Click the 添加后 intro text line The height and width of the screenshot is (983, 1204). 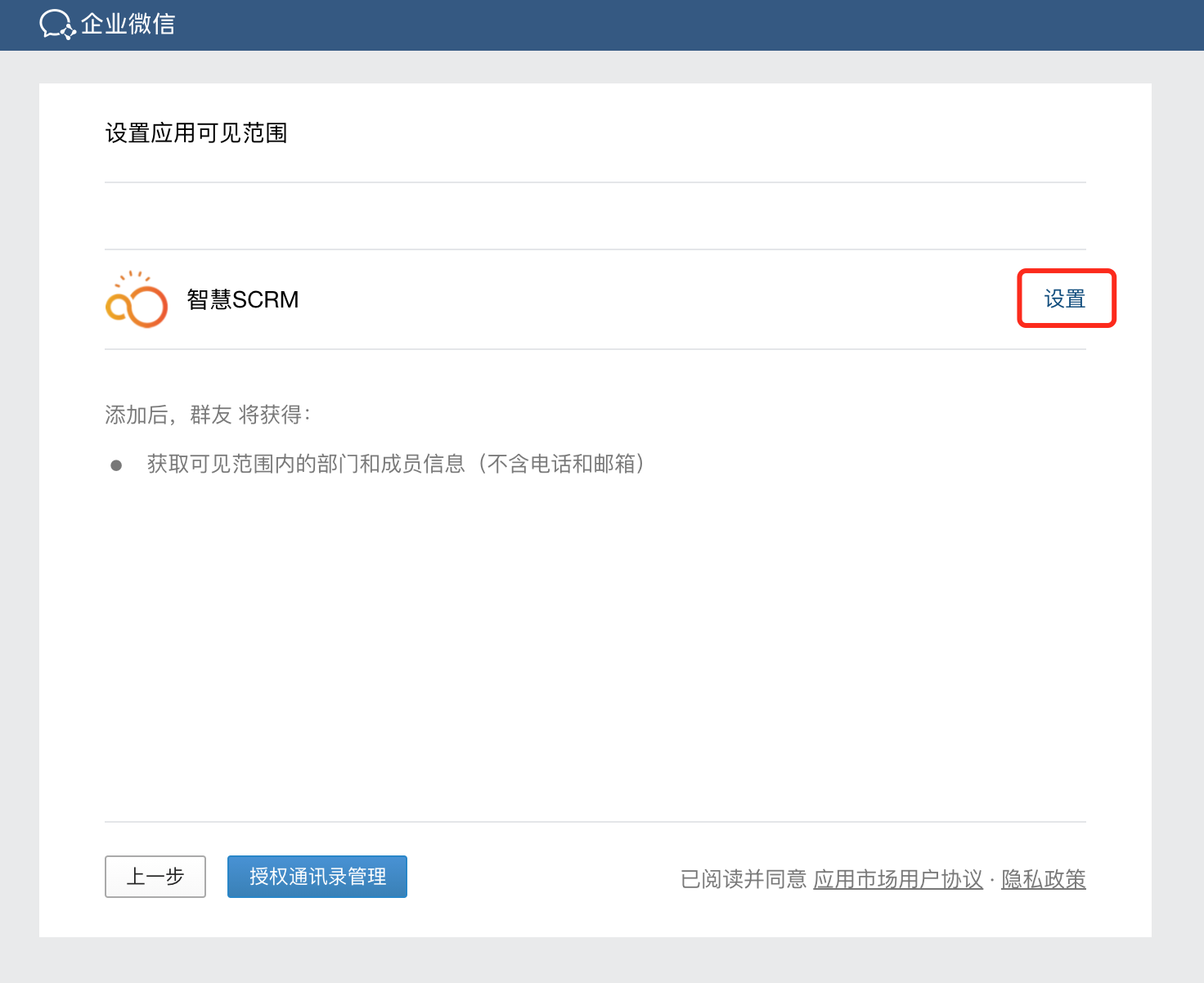coord(137,415)
